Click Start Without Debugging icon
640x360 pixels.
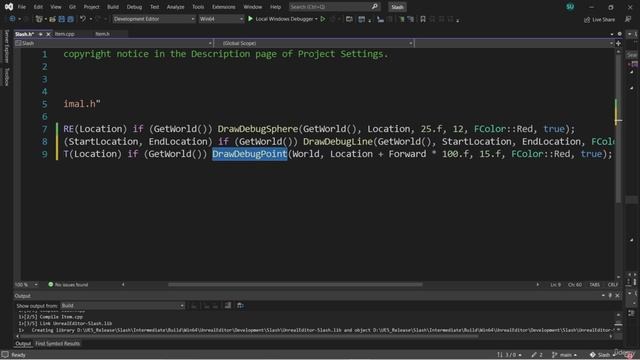click(323, 19)
